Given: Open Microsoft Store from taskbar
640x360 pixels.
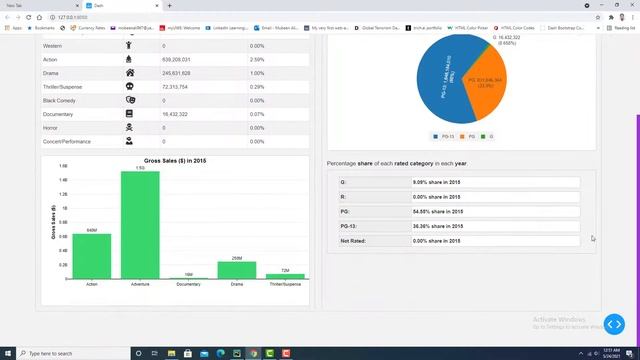Looking at the screenshot, I should (188, 353).
